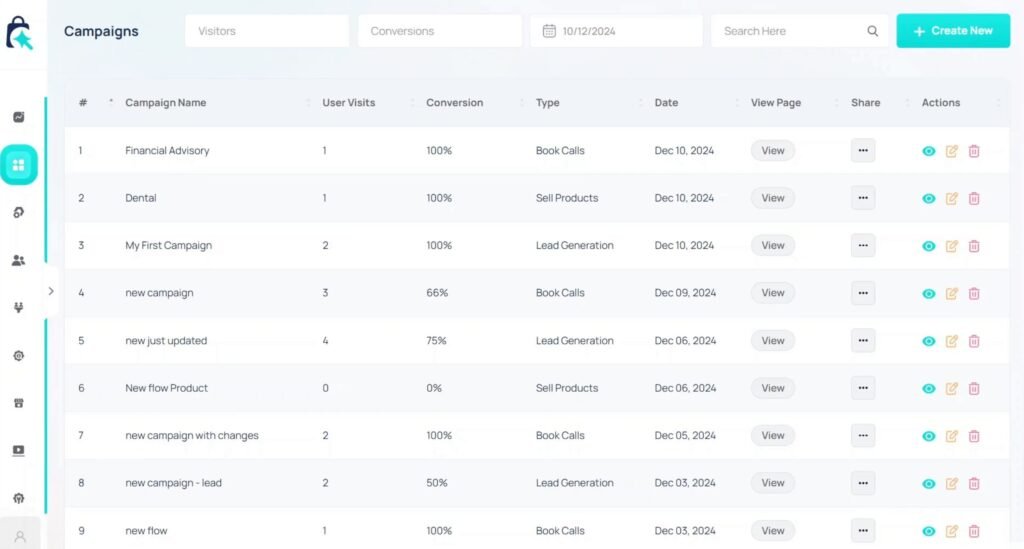
Task: Sort table by Campaign Name column header
Action: coord(166,103)
